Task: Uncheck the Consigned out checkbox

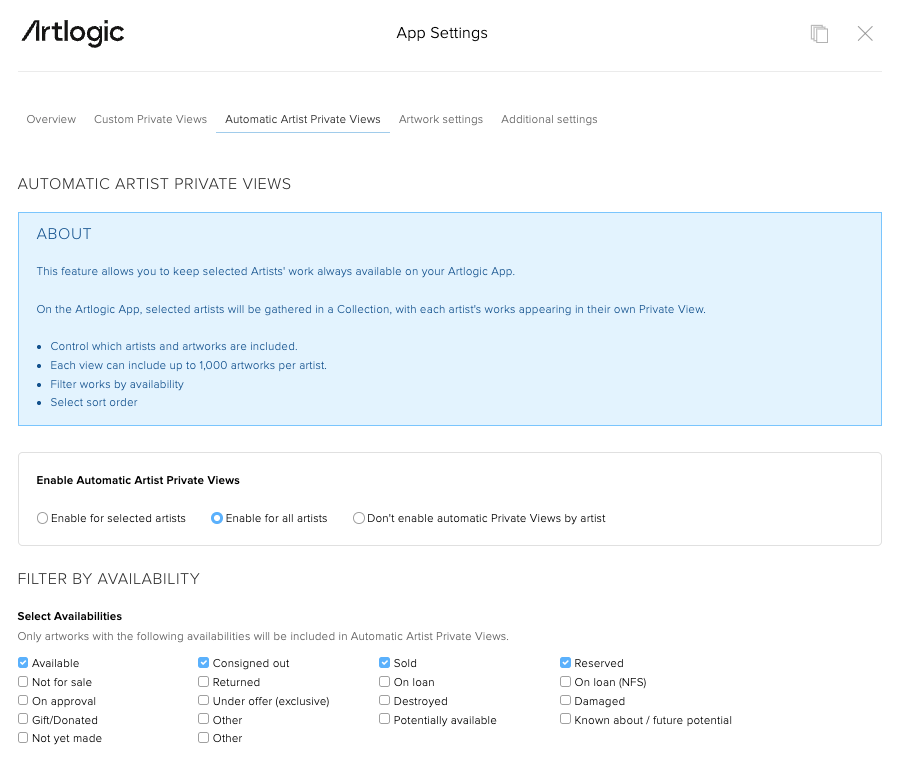Action: click(x=204, y=663)
